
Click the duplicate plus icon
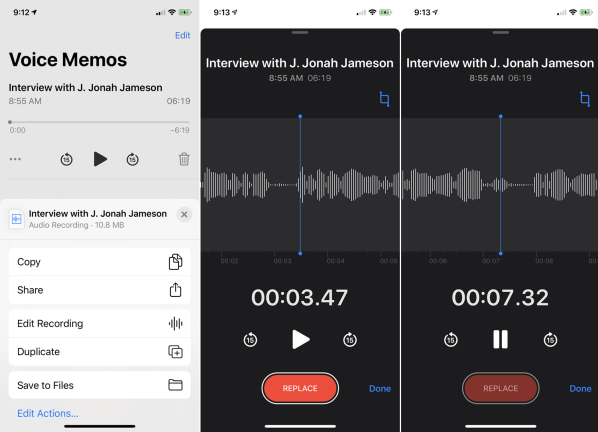click(x=175, y=352)
